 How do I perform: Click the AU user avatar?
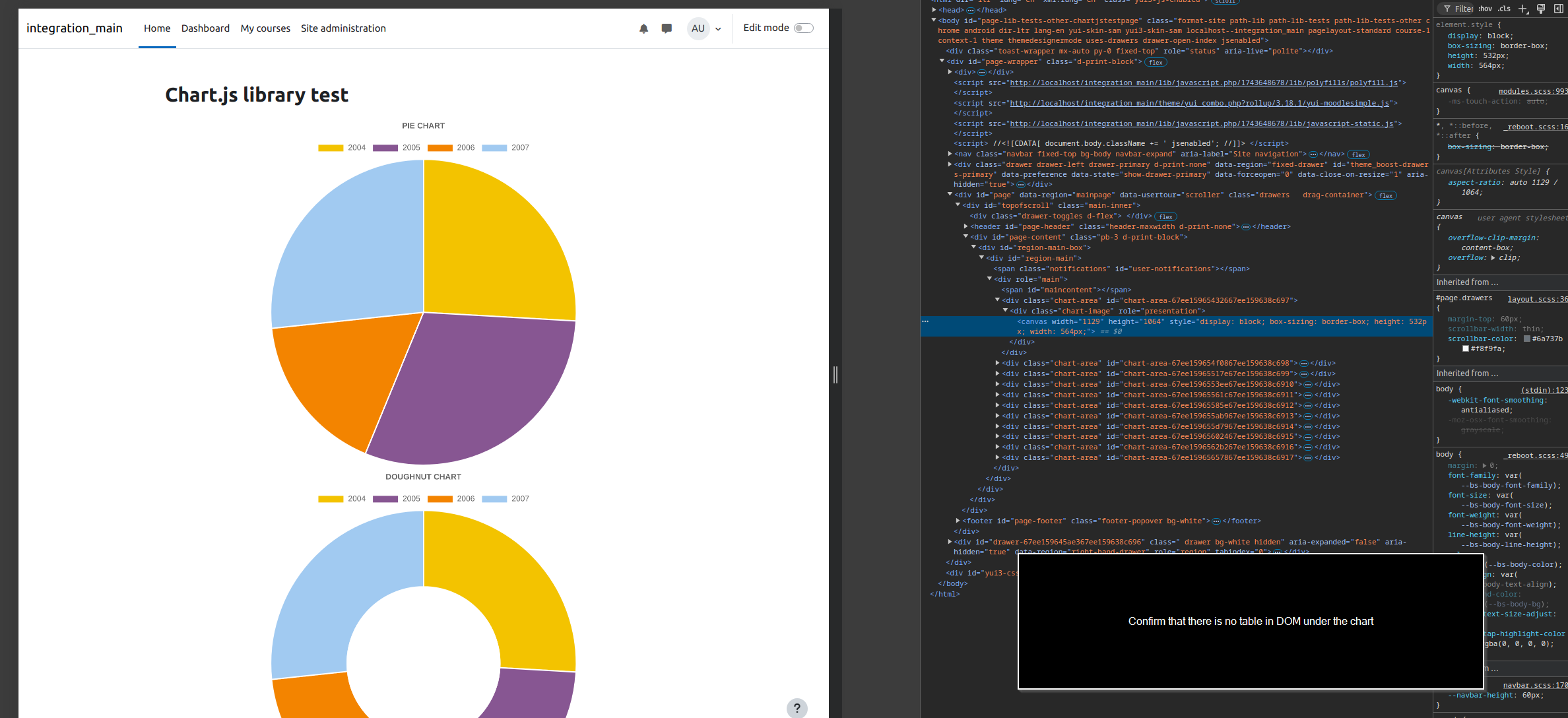tap(698, 28)
